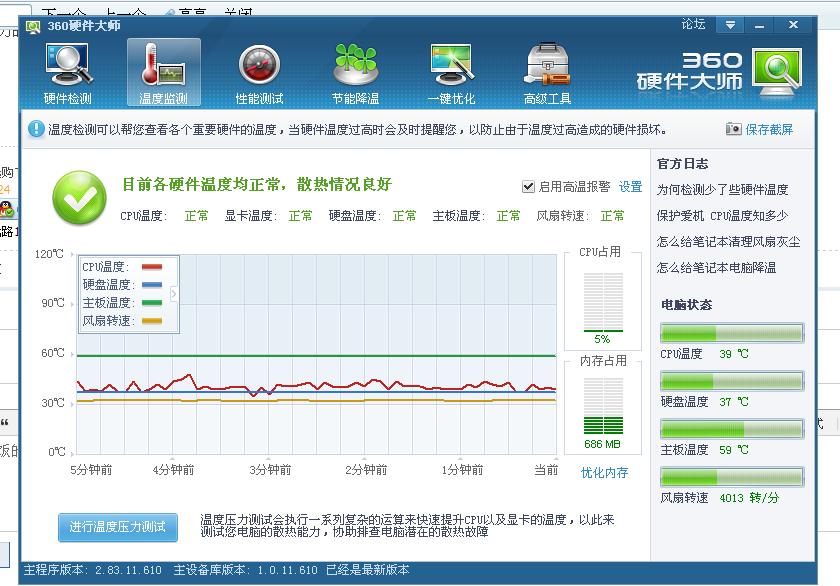Start the 进行温度压力测试 stress test

(118, 527)
